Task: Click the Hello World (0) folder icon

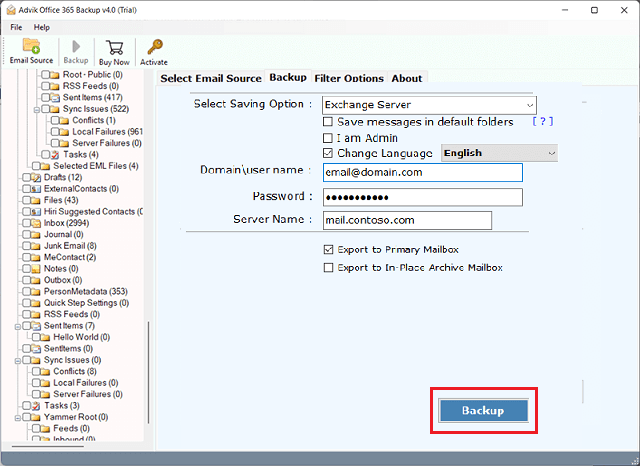Action: [x=46, y=337]
